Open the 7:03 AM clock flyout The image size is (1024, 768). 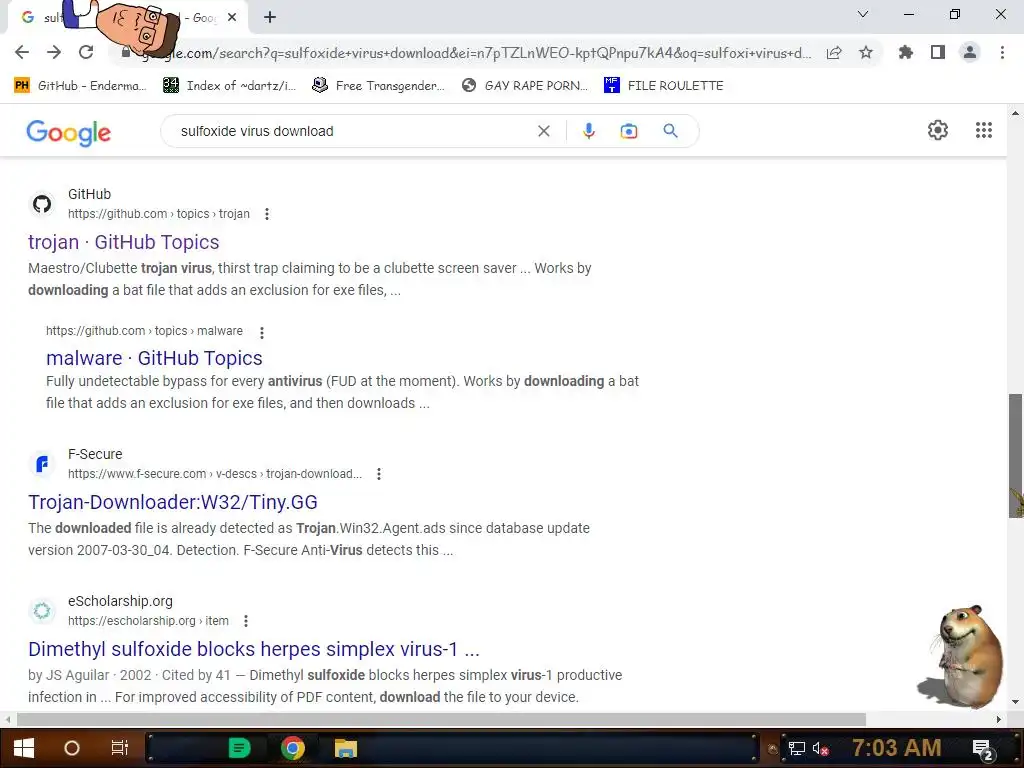point(896,747)
